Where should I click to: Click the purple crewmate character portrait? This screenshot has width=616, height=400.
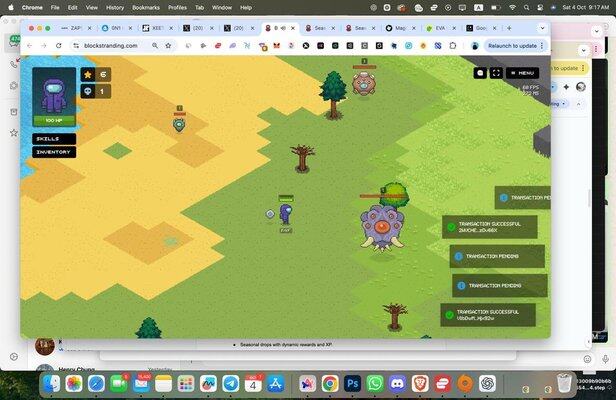click(x=54, y=93)
